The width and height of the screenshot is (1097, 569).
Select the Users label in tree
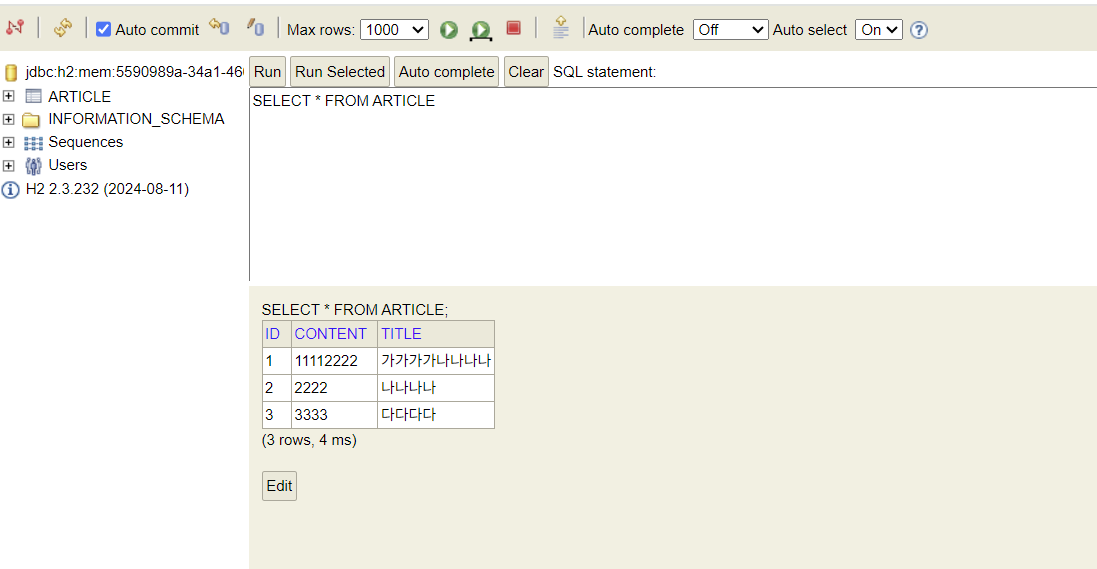68,165
